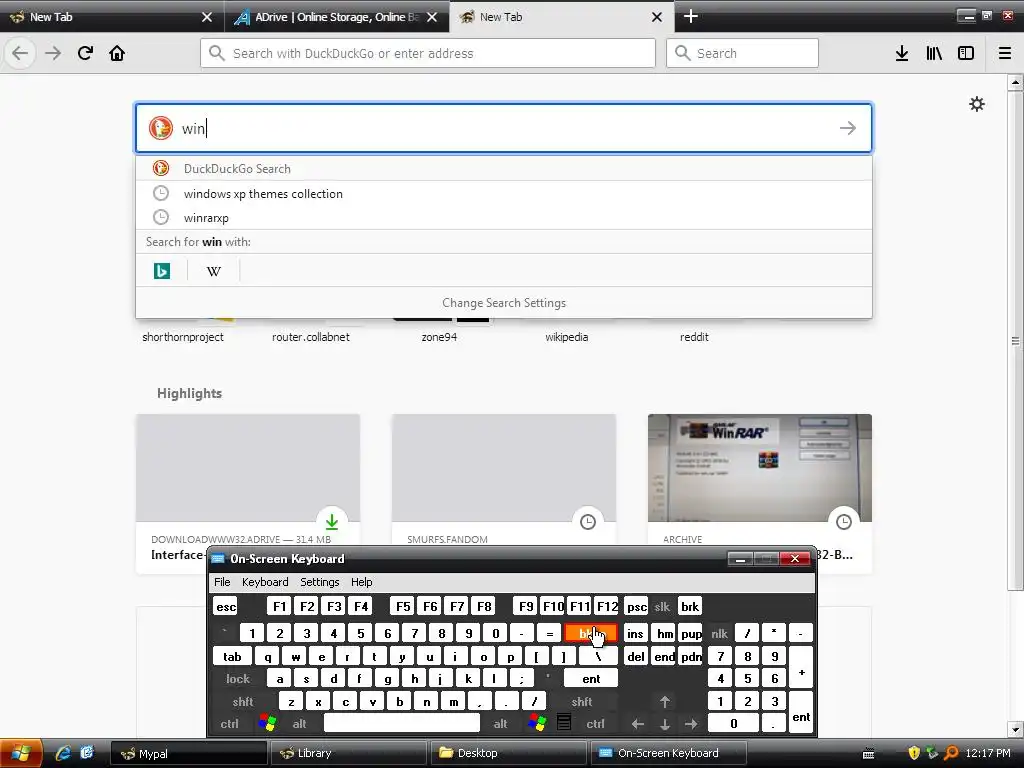Open the File menu in On-Screen Keyboard
The image size is (1024, 768).
tap(222, 582)
